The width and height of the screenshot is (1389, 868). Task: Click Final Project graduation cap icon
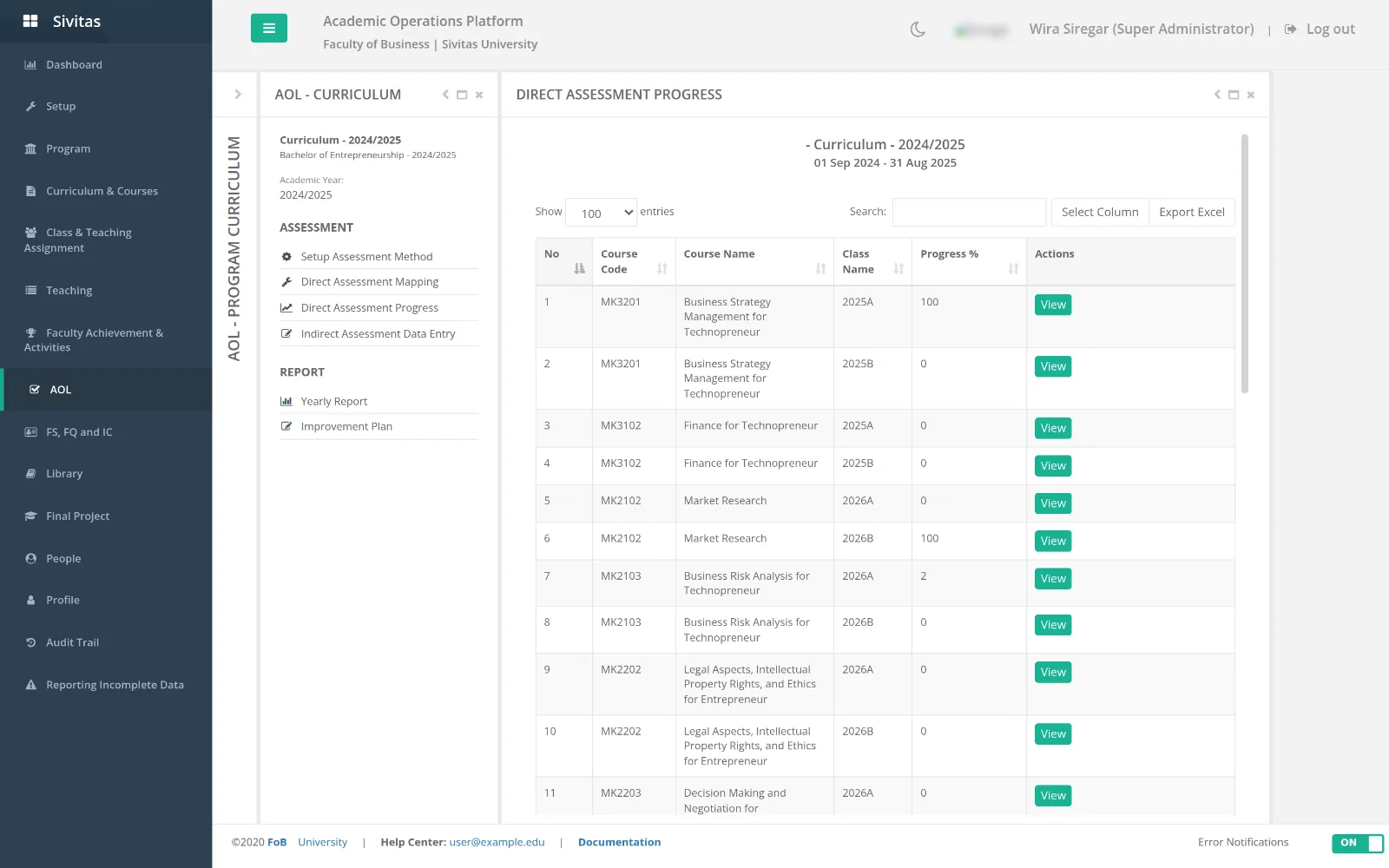point(30,516)
